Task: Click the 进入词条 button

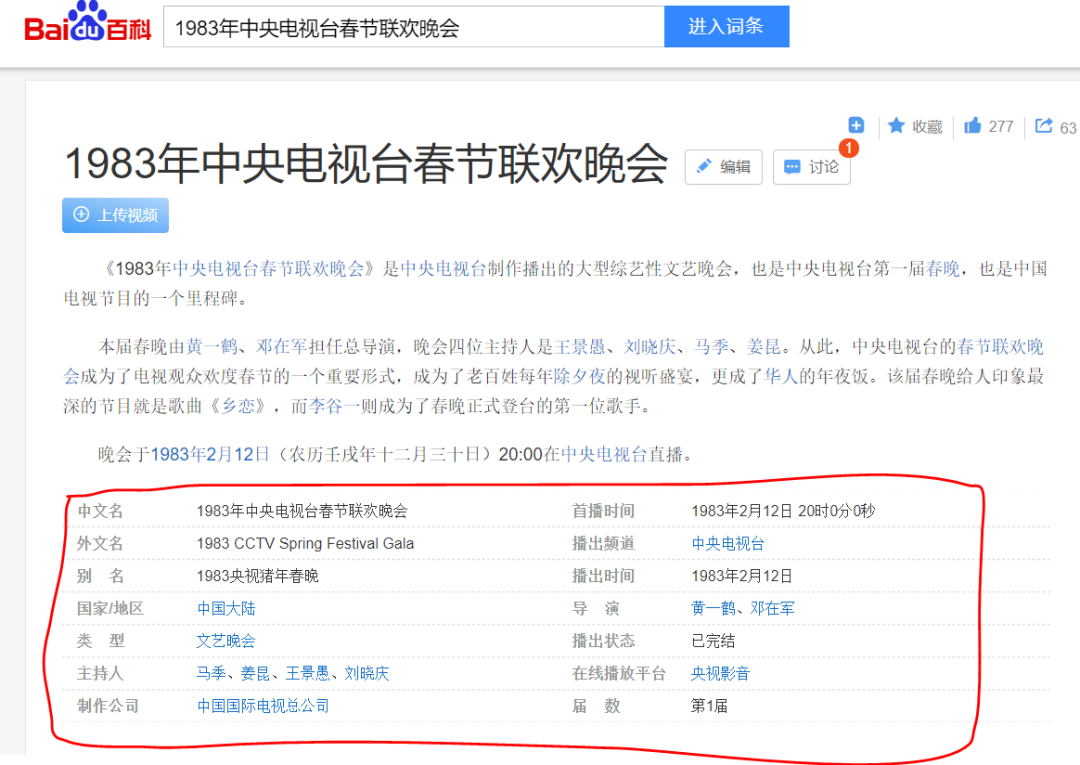Action: [x=726, y=27]
